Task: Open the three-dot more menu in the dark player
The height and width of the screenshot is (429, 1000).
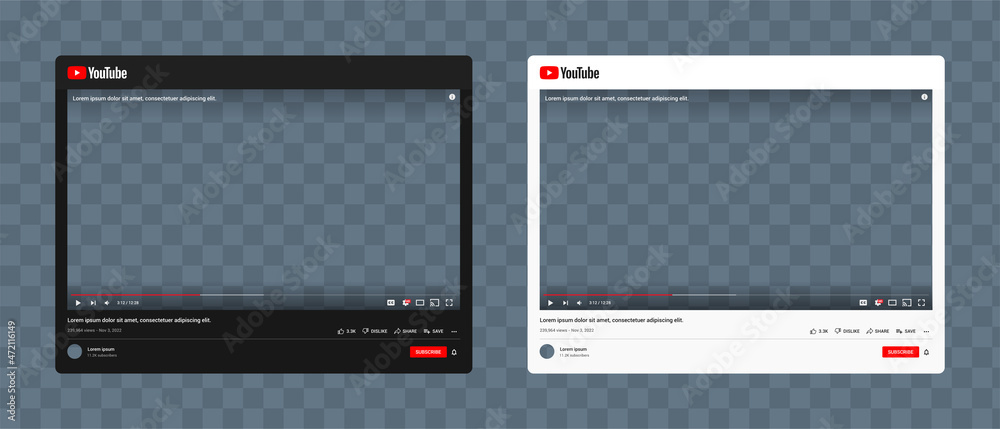Action: (x=454, y=331)
